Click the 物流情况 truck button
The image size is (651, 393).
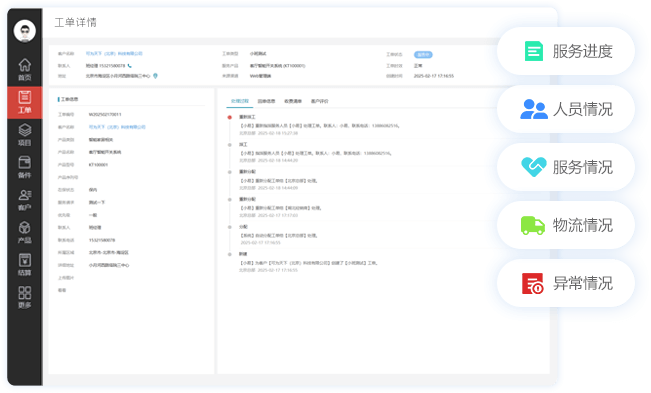click(x=565, y=225)
